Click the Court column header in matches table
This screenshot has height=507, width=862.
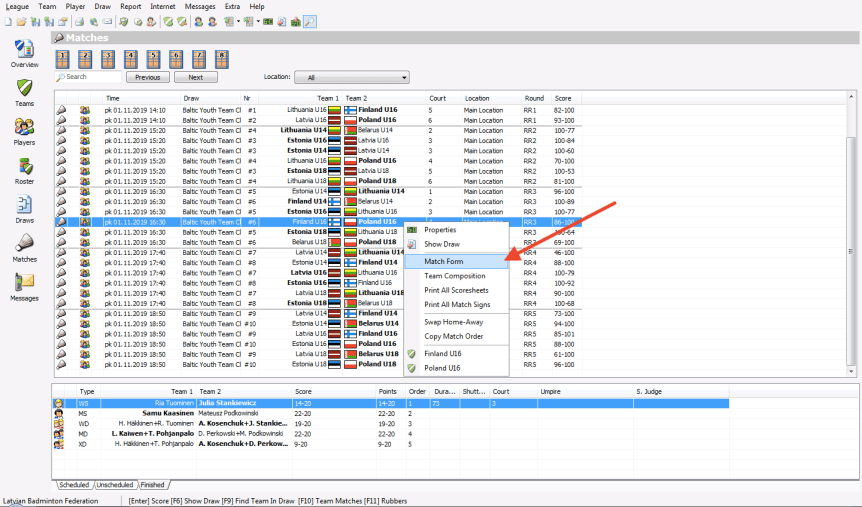(x=444, y=98)
